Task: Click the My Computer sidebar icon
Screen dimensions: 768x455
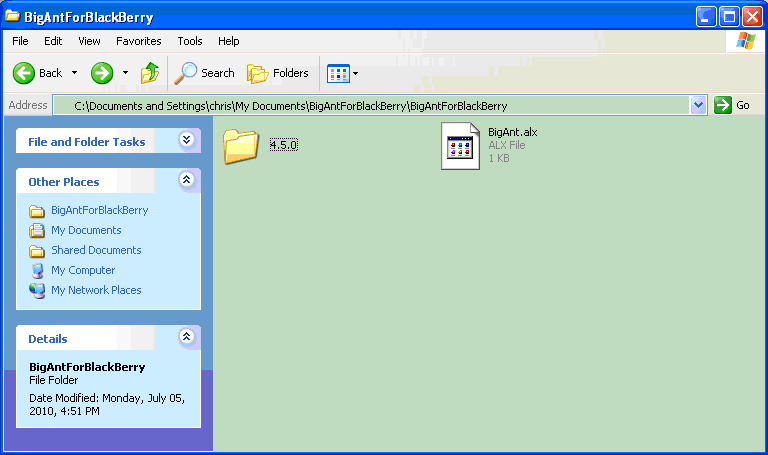Action: [x=37, y=270]
